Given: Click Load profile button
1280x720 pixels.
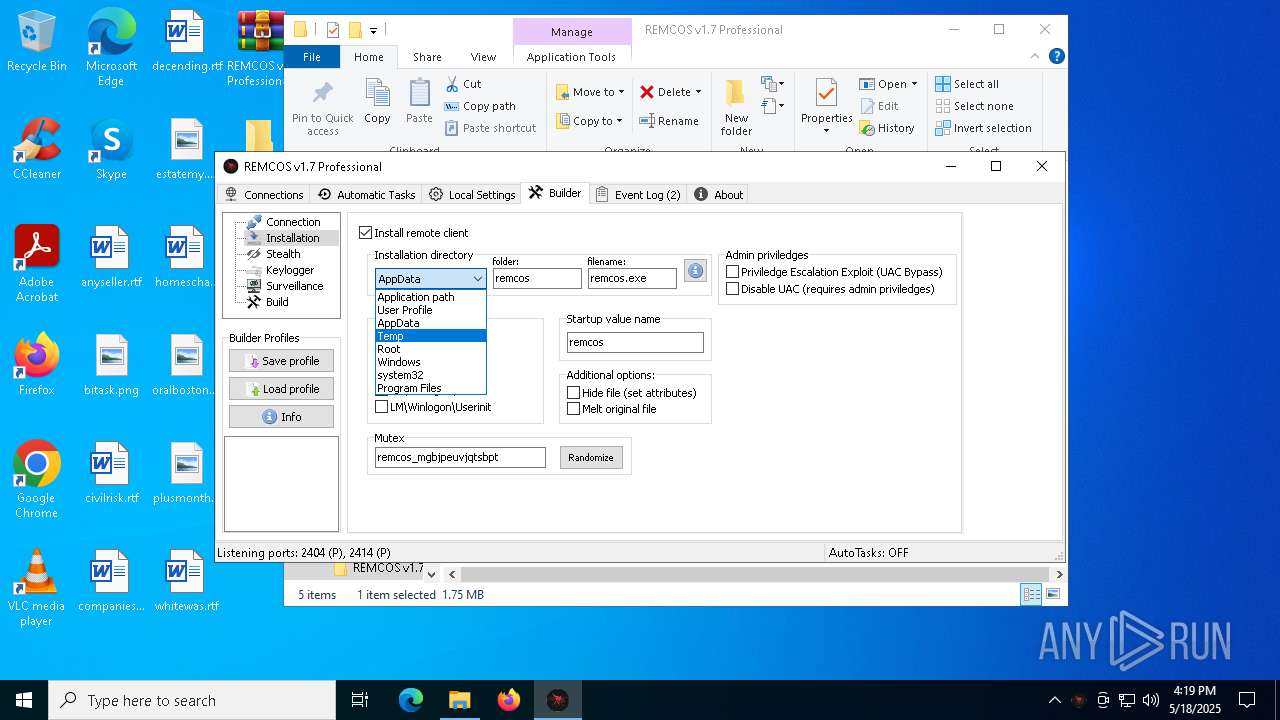Looking at the screenshot, I should click(281, 389).
